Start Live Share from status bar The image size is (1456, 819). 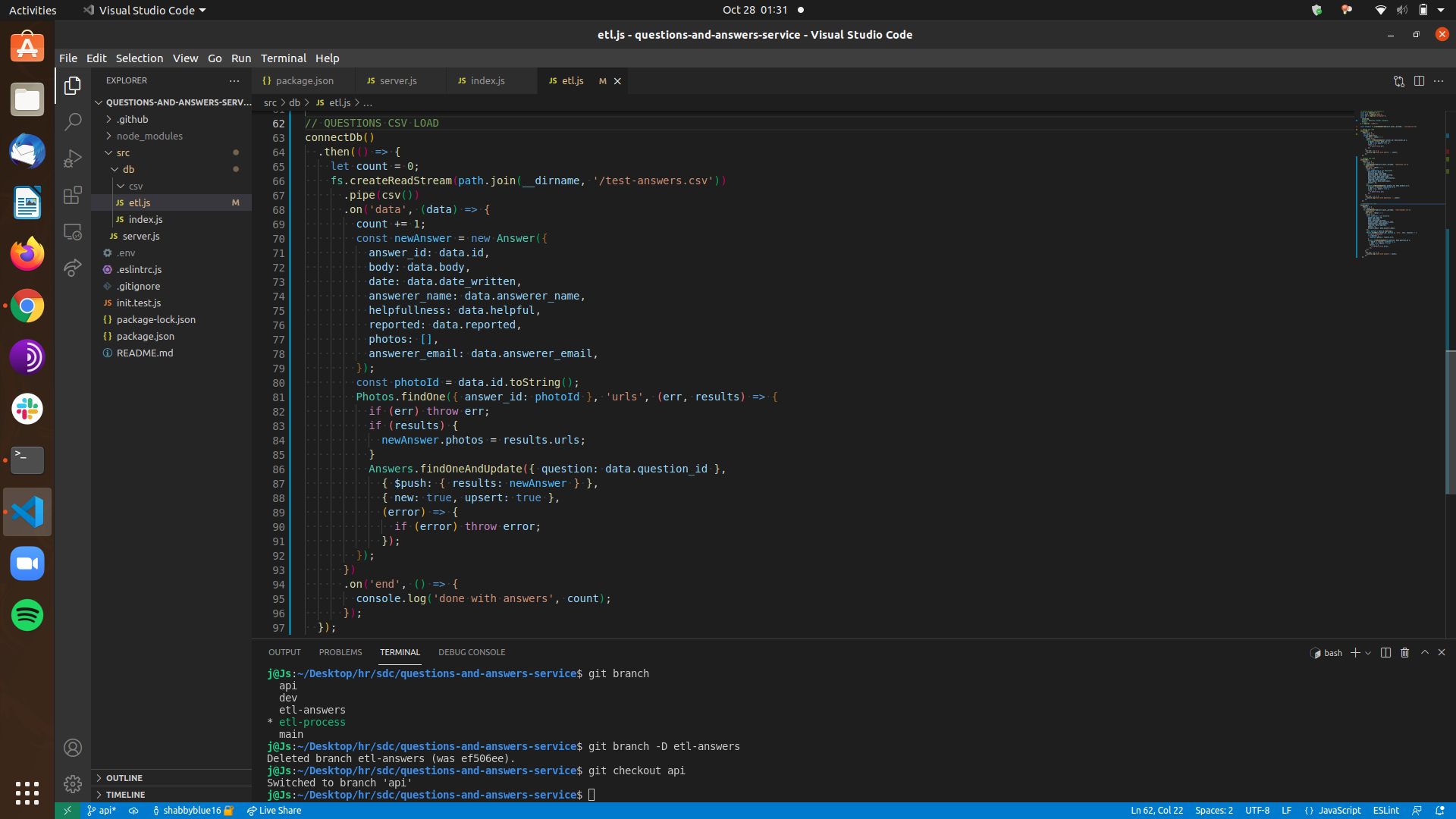click(275, 811)
